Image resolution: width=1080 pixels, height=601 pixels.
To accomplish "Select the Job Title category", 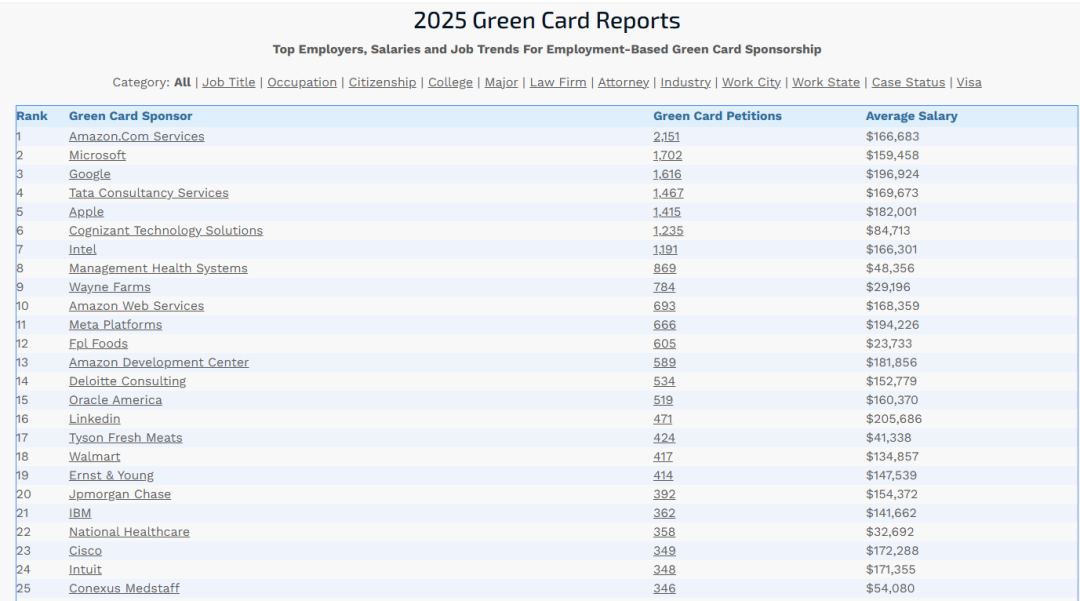I will point(228,82).
